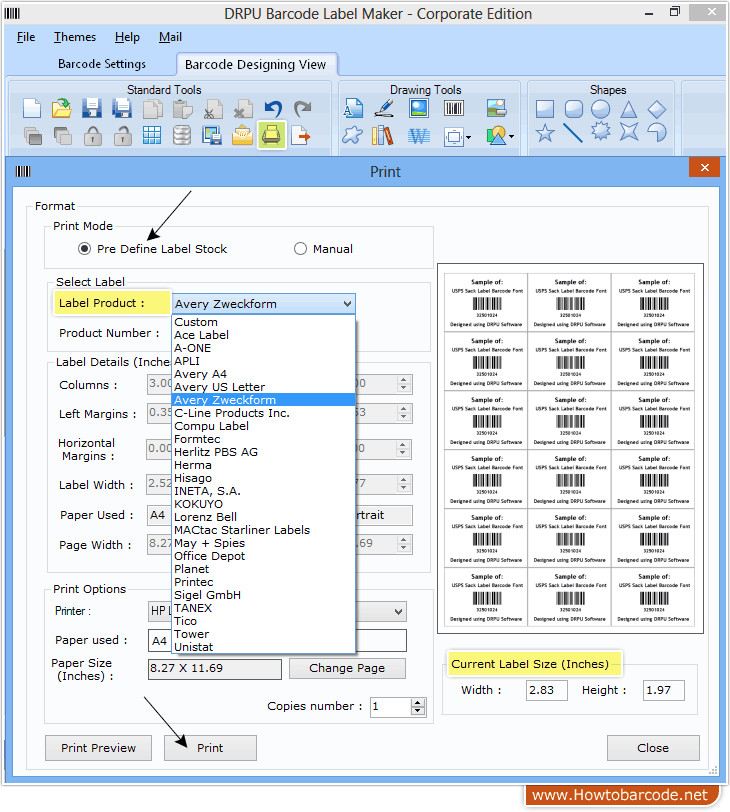The image size is (730, 812).
Task: Click the Undo arrow icon
Action: (272, 109)
